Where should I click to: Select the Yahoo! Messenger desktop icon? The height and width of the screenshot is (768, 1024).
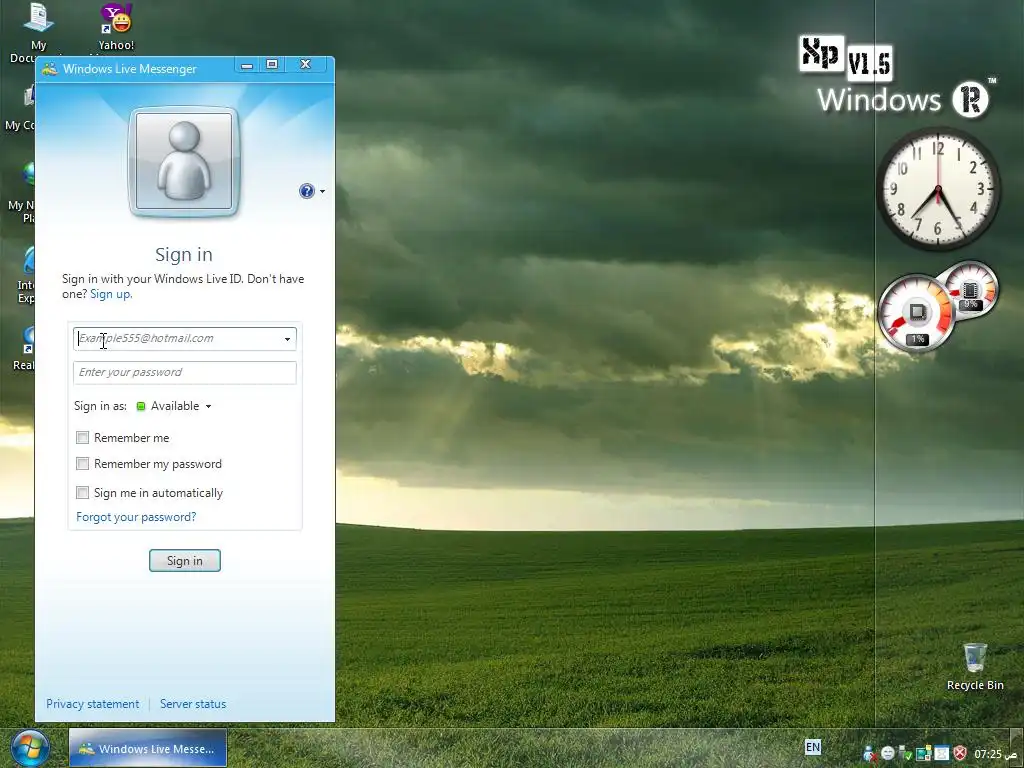[116, 27]
